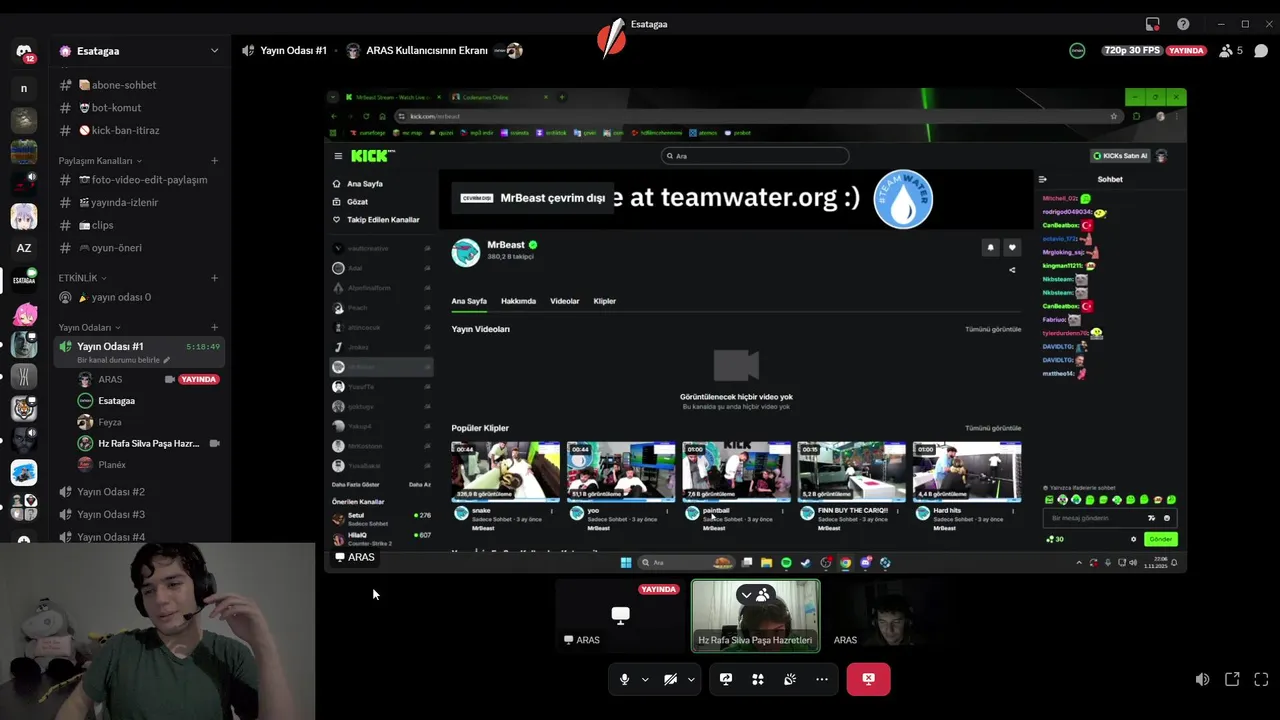Select the Klipler tab on Kick page
Screen dimensions: 1280x720
click(x=605, y=301)
